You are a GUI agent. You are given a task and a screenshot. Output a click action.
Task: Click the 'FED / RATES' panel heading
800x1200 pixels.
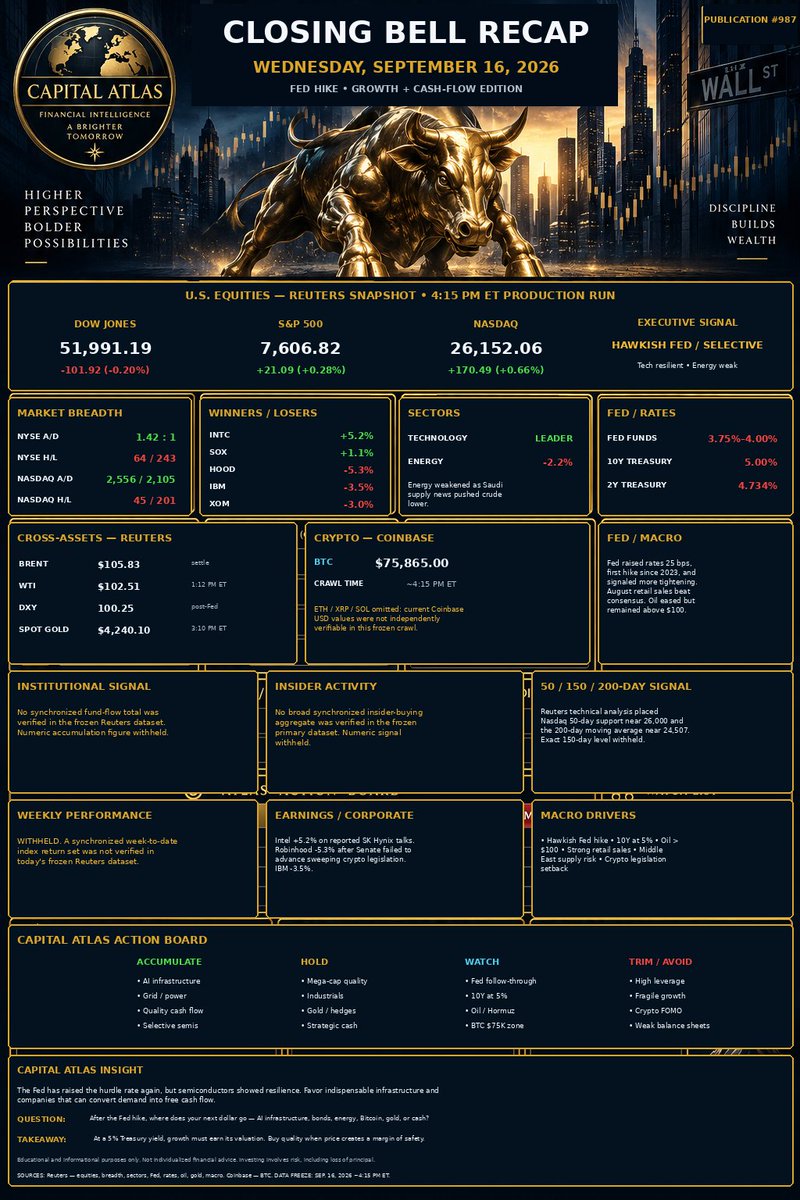point(641,413)
